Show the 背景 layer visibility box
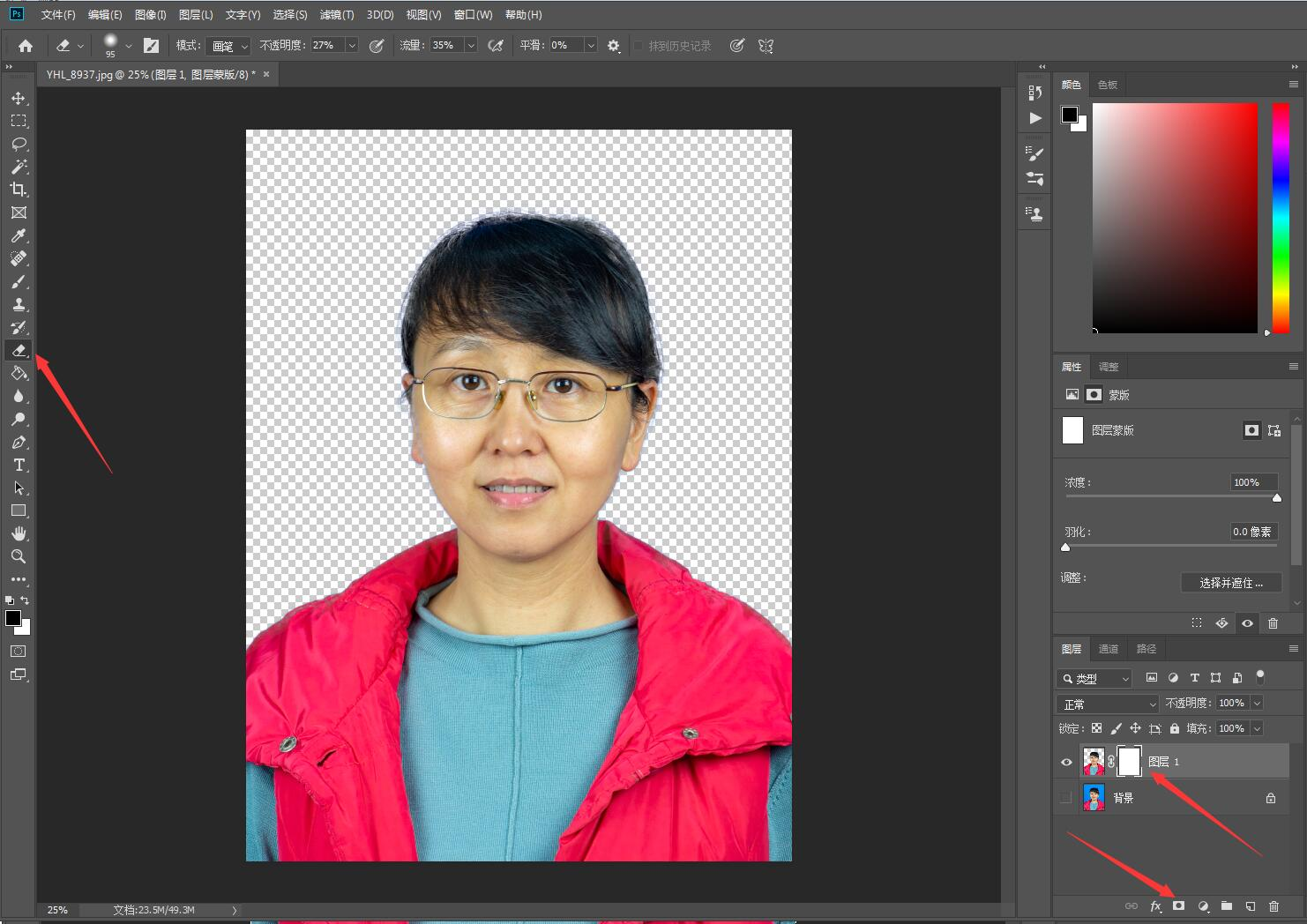The image size is (1307, 924). coord(1066,798)
